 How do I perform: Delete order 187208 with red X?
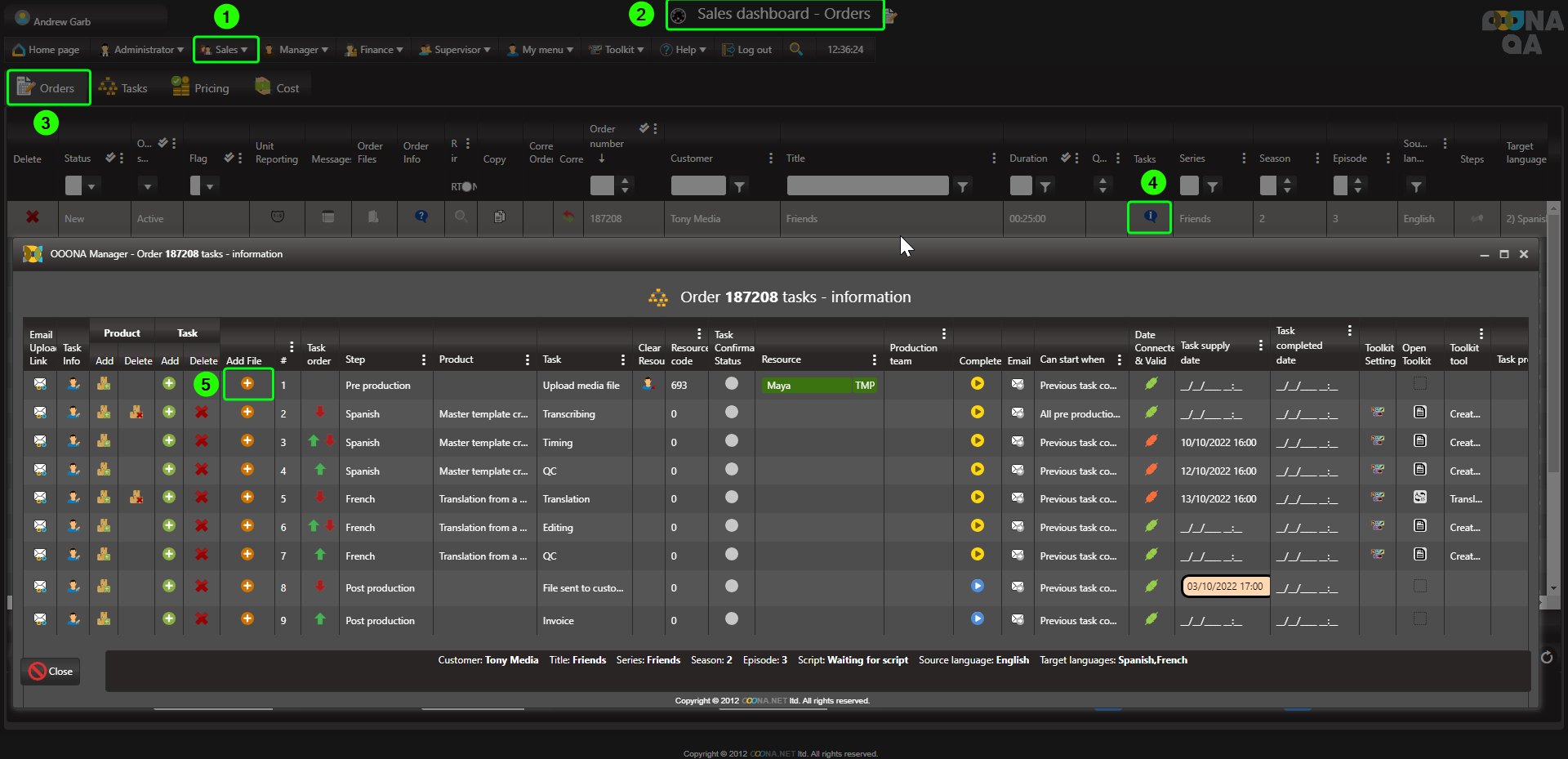tap(33, 217)
